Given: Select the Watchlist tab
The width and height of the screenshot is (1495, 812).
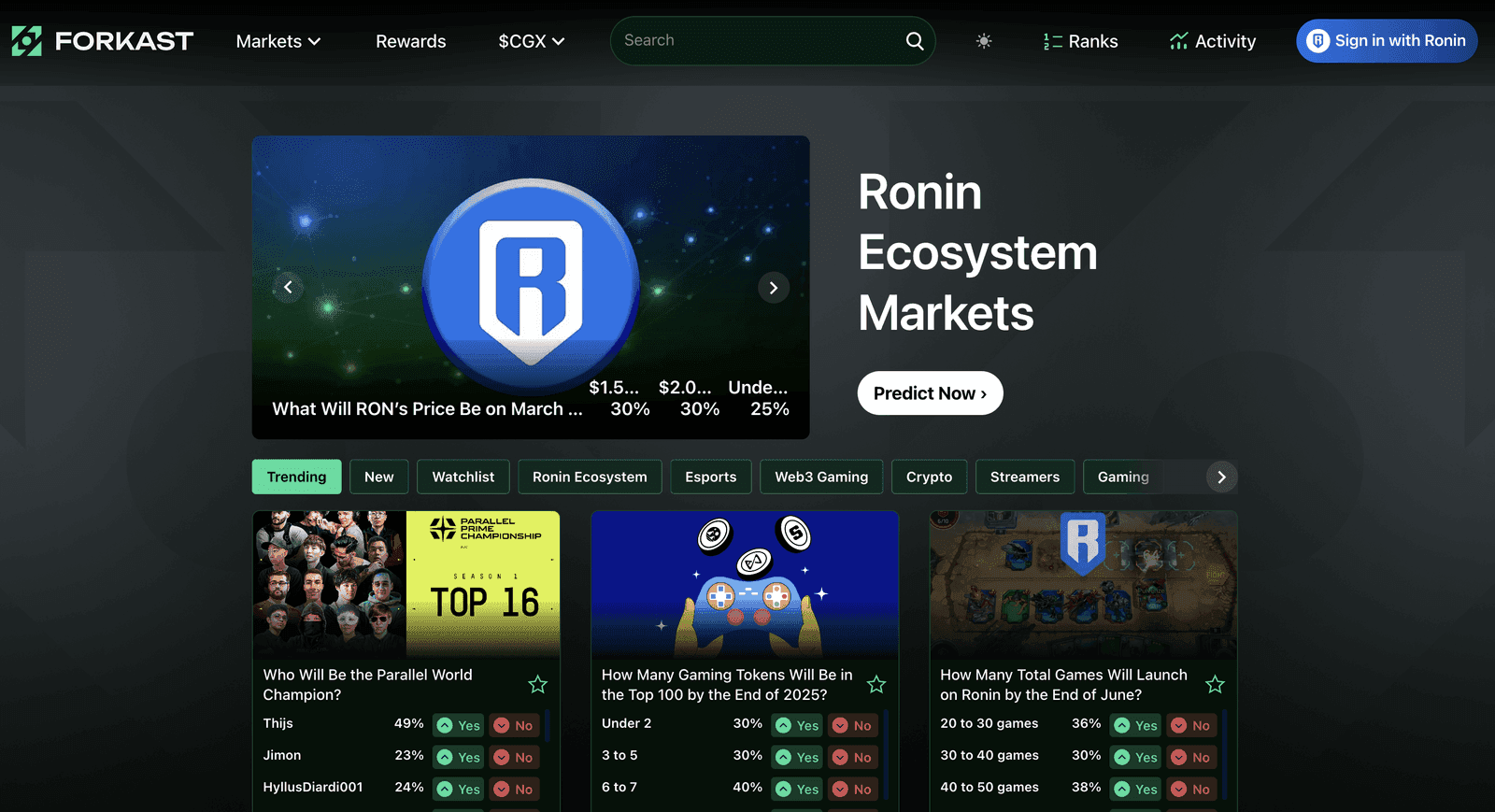Looking at the screenshot, I should 463,477.
